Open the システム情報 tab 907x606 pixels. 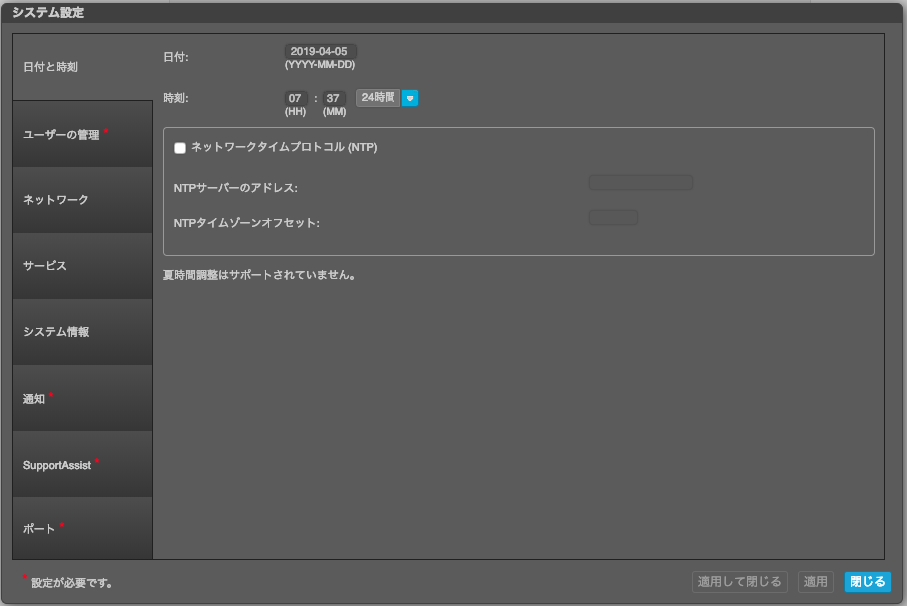click(83, 332)
